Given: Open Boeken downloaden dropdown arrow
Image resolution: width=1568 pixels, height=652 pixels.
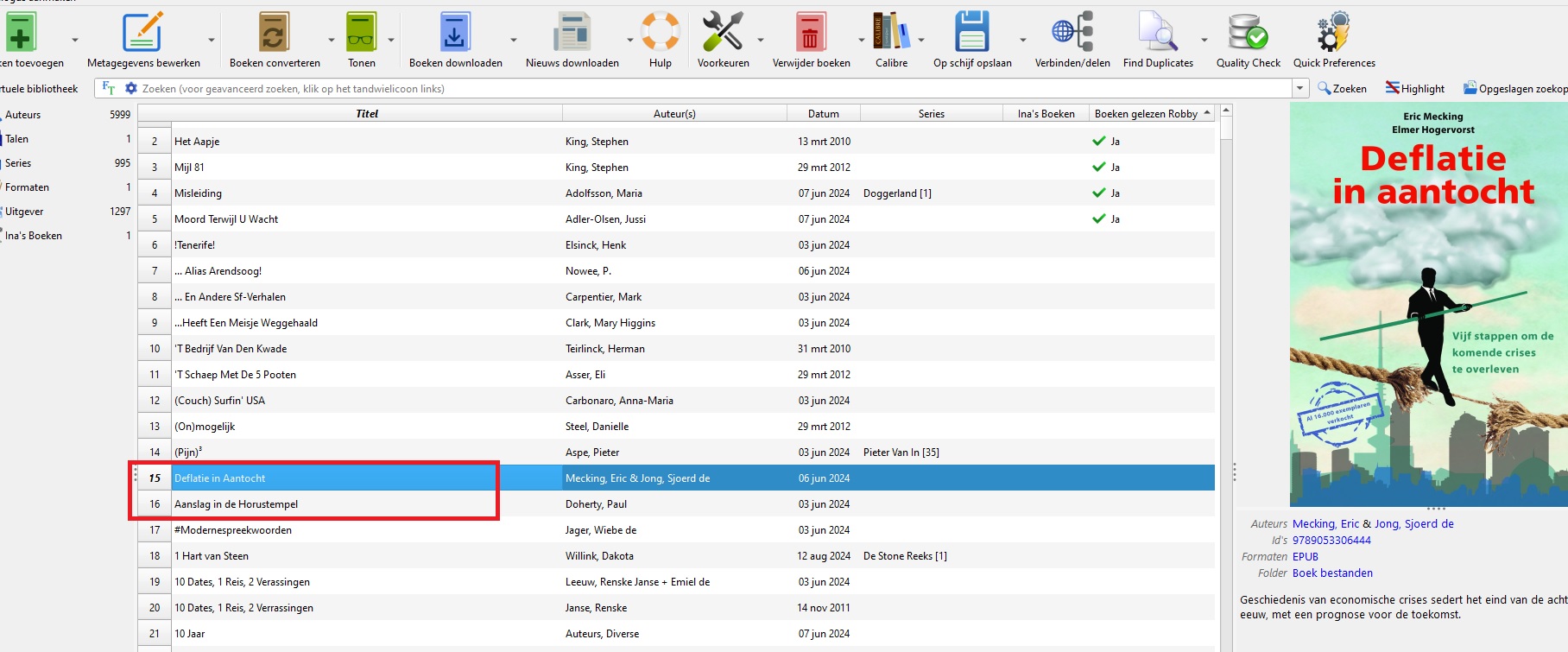Looking at the screenshot, I should point(514,40).
